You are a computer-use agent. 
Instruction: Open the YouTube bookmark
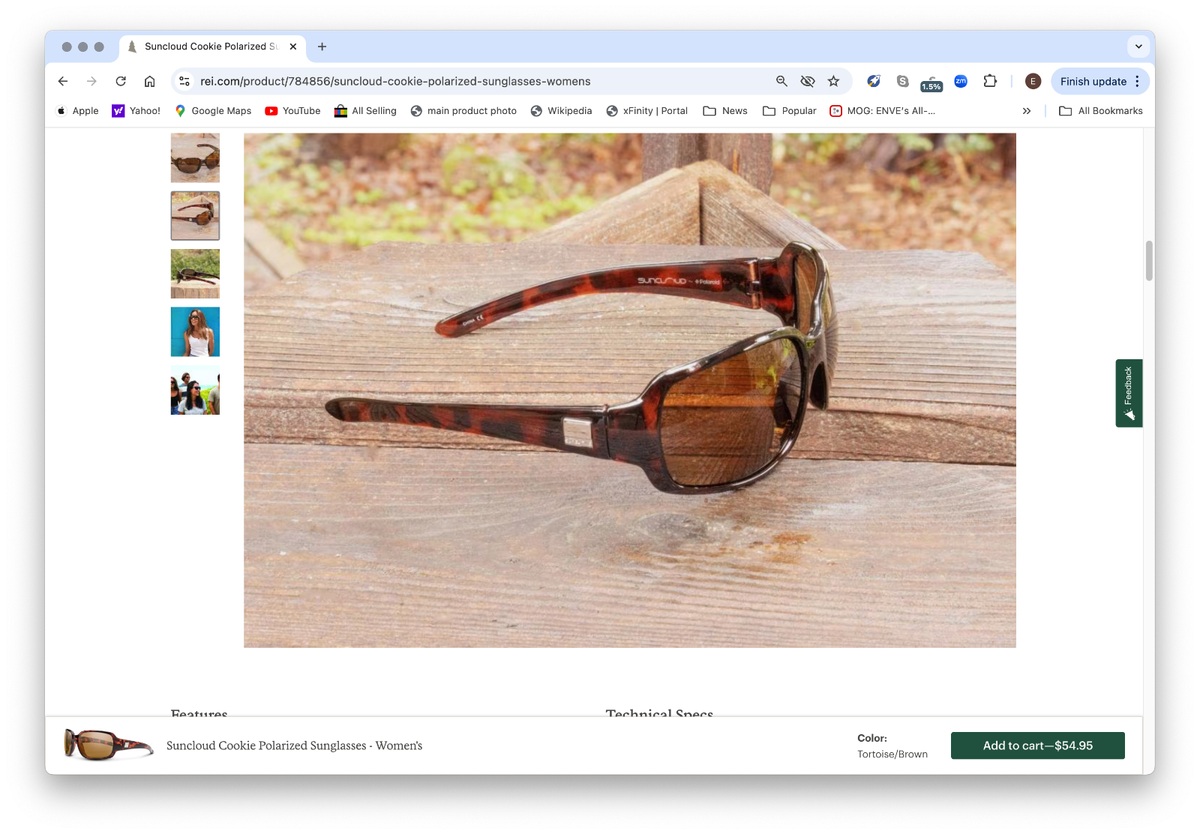(292, 111)
